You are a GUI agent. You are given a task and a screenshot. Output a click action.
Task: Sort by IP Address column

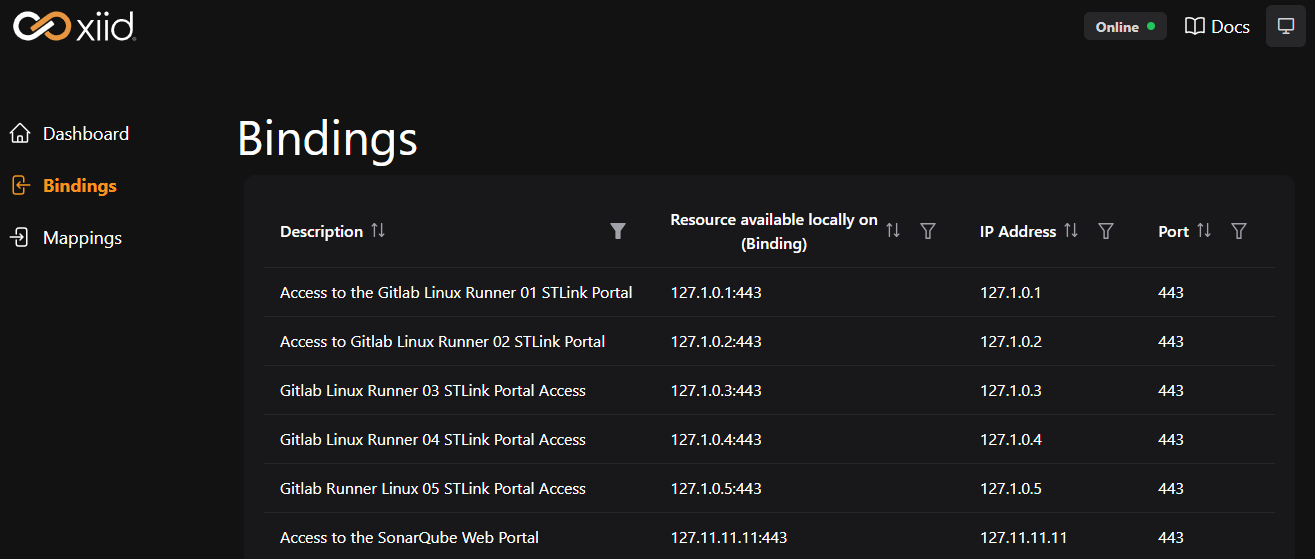click(x=1071, y=231)
